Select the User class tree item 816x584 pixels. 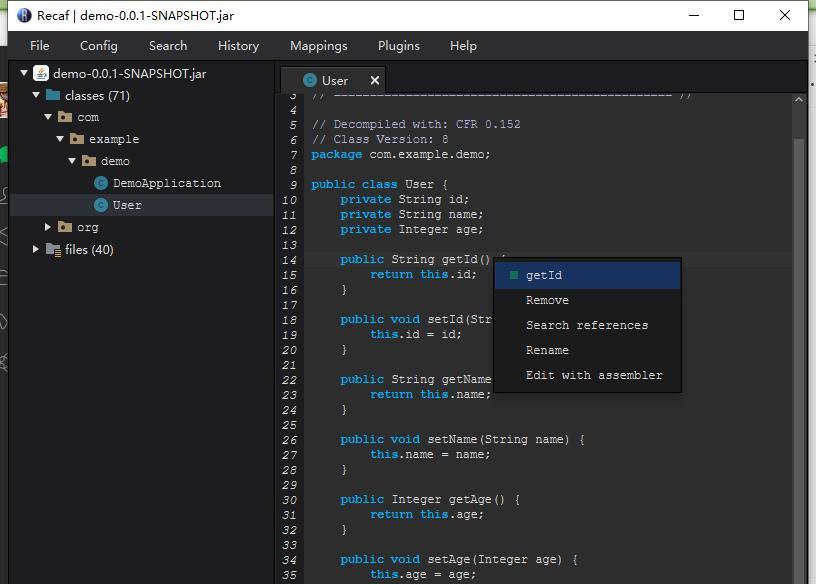coord(141,205)
